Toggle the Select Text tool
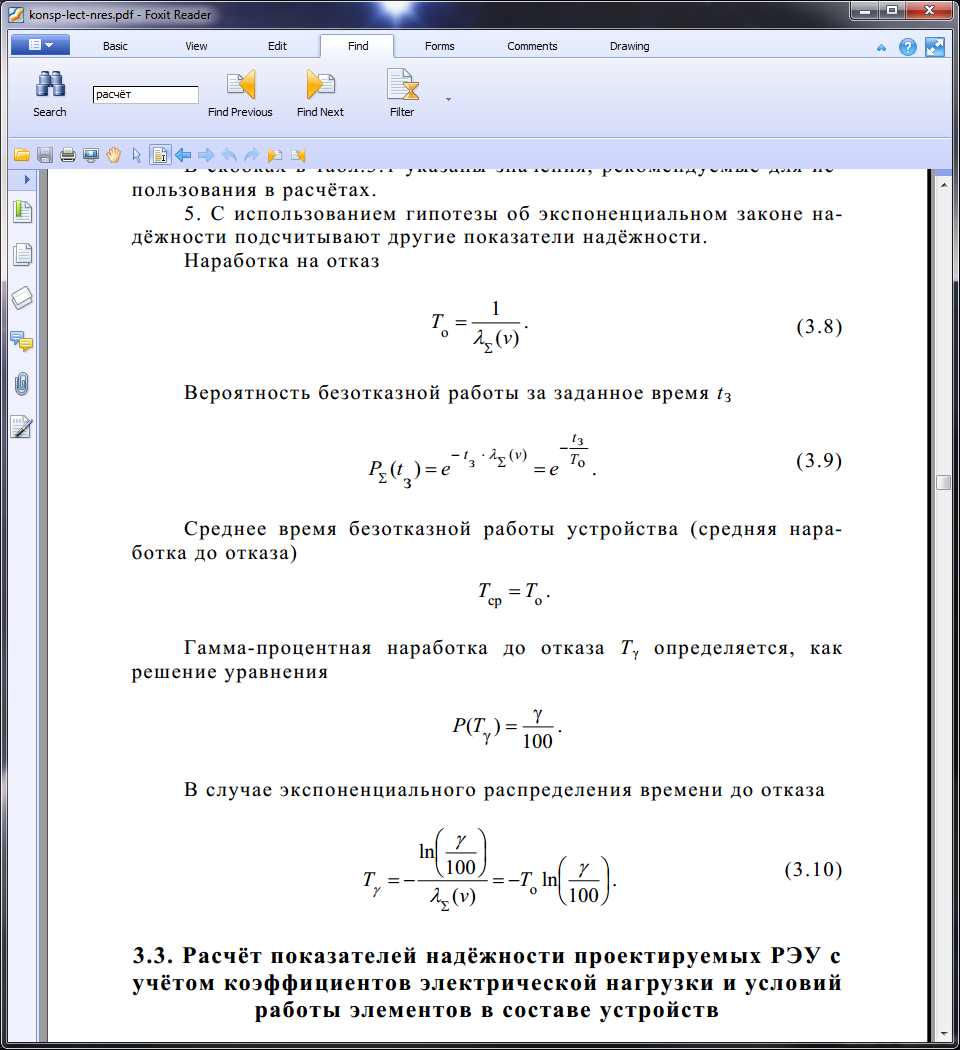Image resolution: width=960 pixels, height=1050 pixels. 160,155
